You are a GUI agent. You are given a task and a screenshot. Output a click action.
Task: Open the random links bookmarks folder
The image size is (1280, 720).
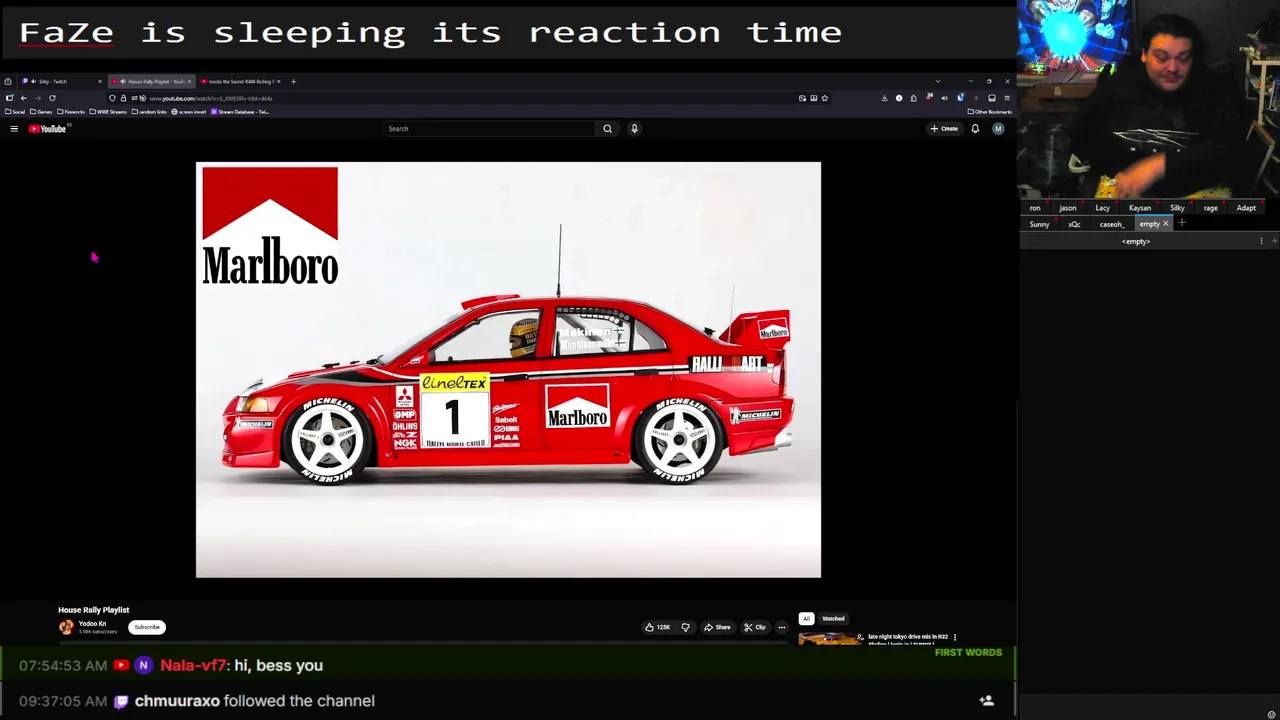click(x=150, y=112)
